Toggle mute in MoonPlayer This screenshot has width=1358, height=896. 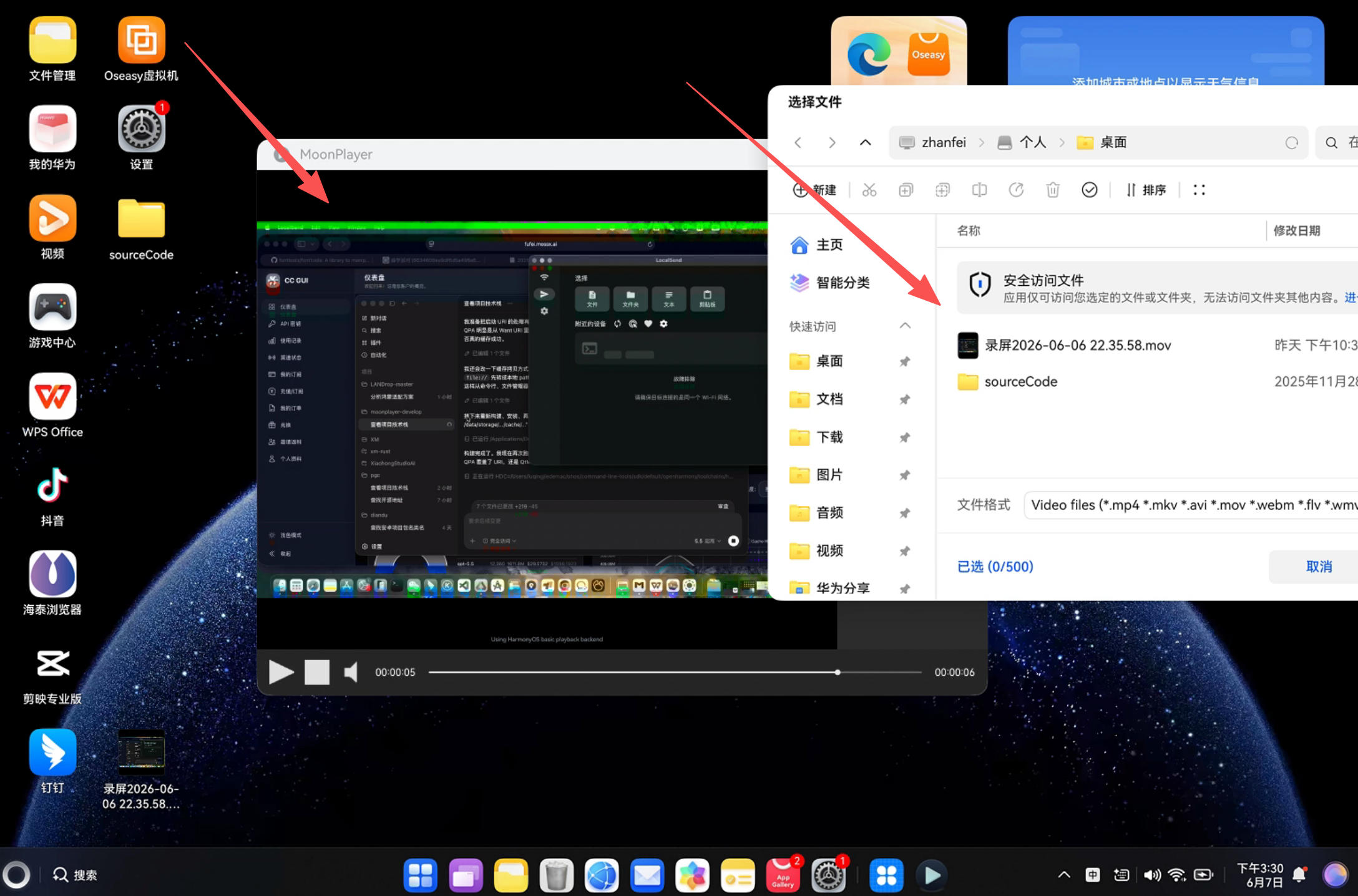click(x=351, y=672)
